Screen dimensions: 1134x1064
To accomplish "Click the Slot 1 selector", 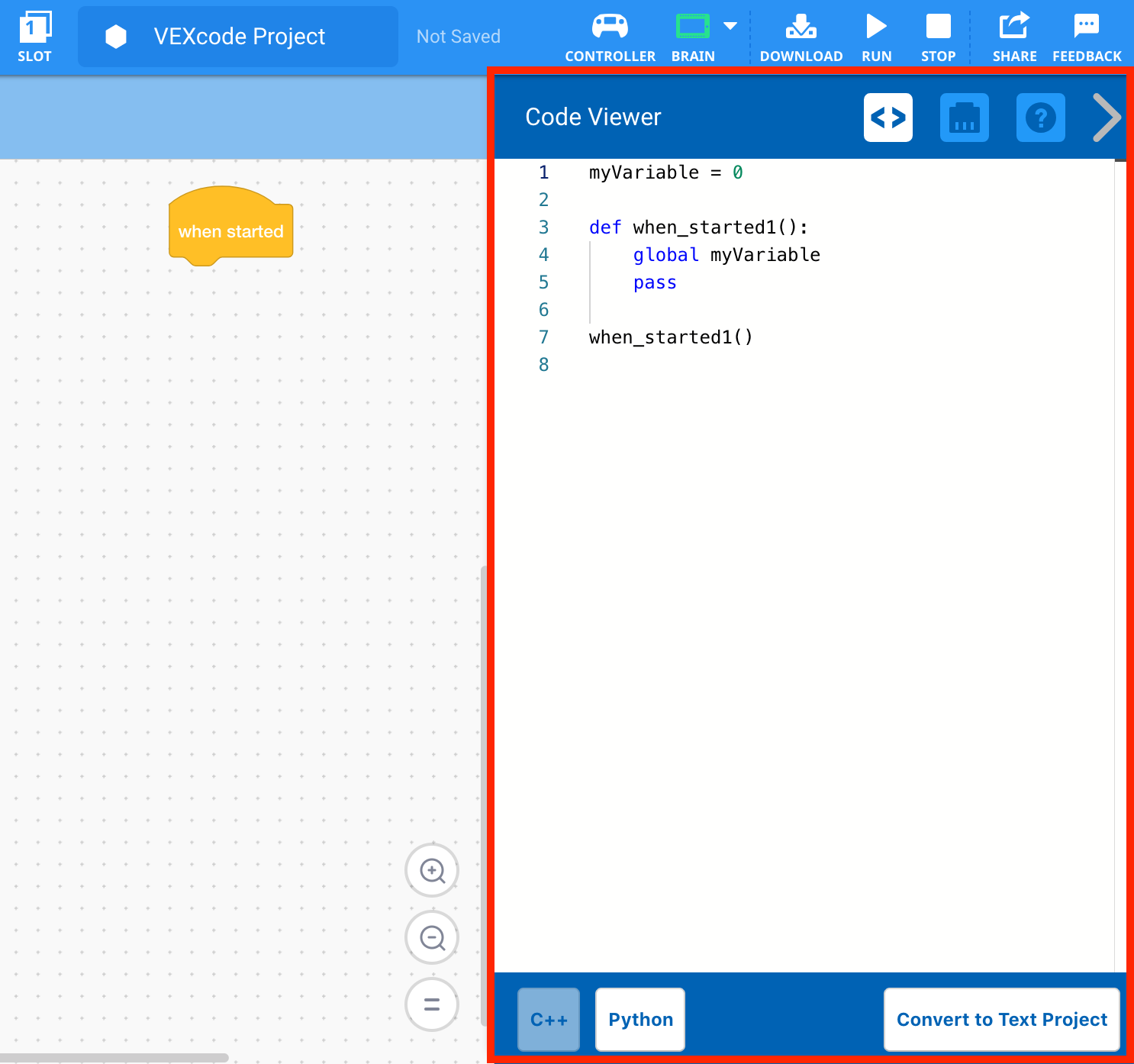I will (x=34, y=33).
